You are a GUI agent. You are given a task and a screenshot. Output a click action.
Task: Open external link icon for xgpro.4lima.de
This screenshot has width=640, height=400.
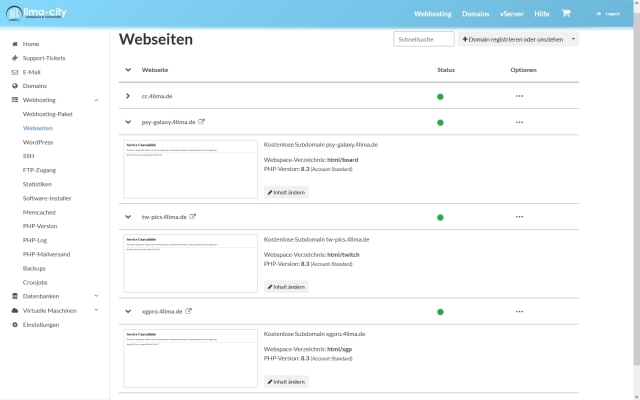[x=188, y=311]
